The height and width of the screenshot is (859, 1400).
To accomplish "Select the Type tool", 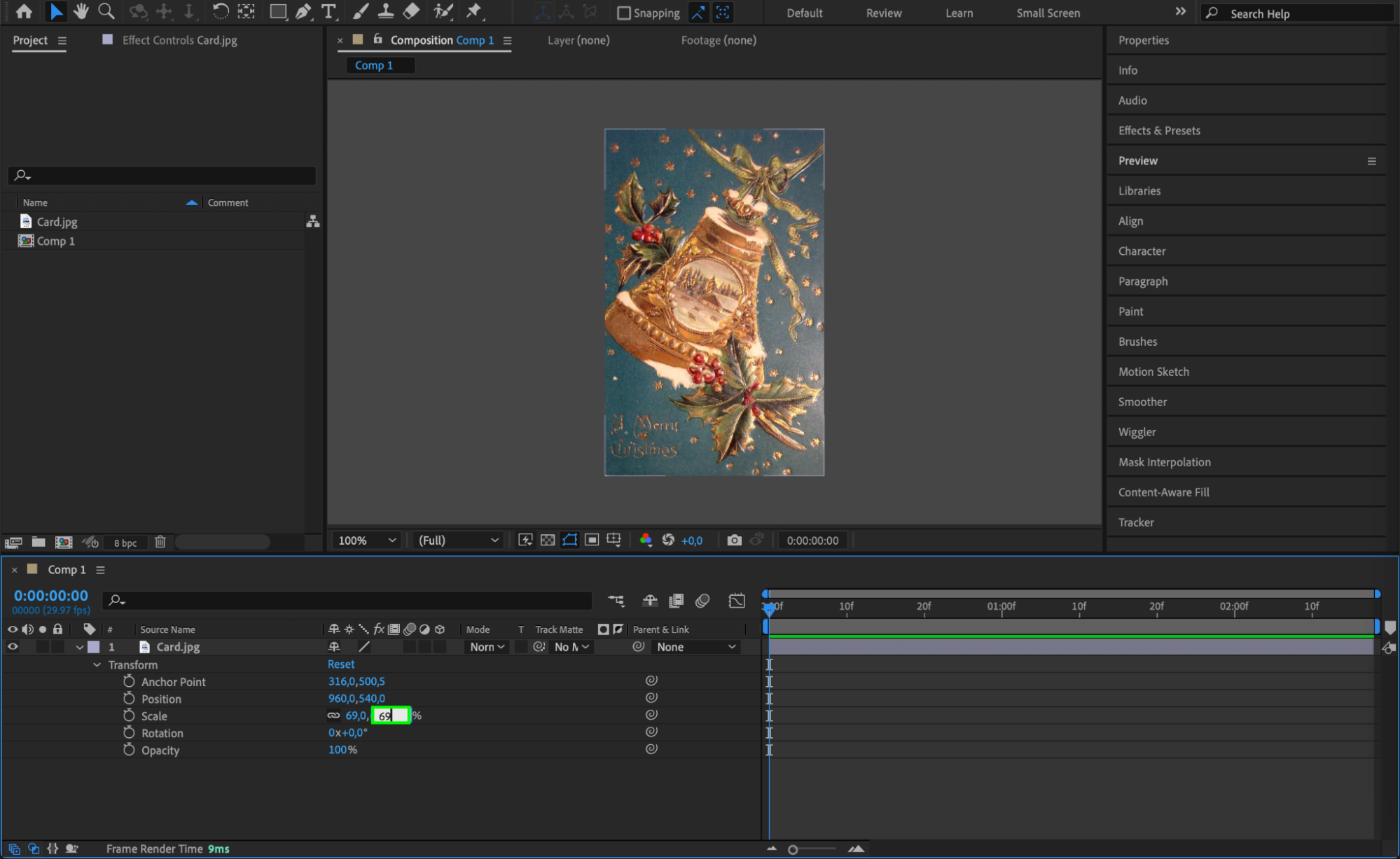I will click(x=328, y=11).
